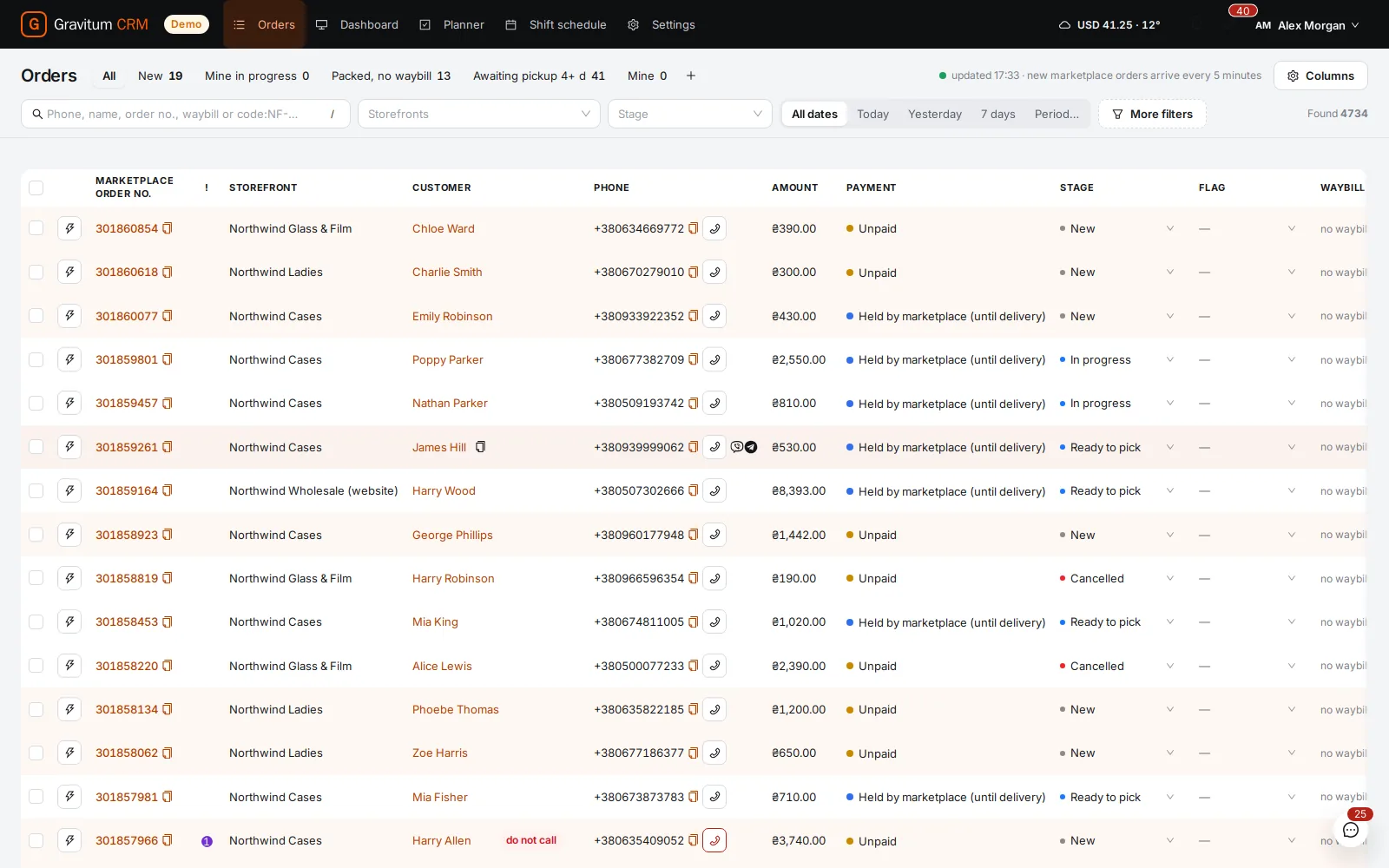The width and height of the screenshot is (1389, 868).
Task: Switch to New 19 orders tab
Action: point(160,76)
